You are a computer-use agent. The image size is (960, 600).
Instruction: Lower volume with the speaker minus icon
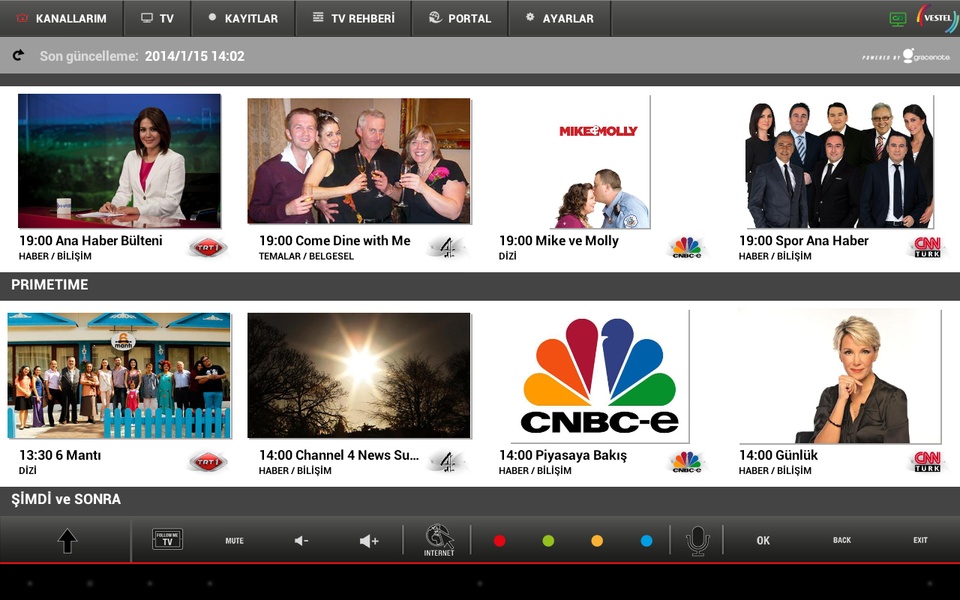click(x=301, y=541)
